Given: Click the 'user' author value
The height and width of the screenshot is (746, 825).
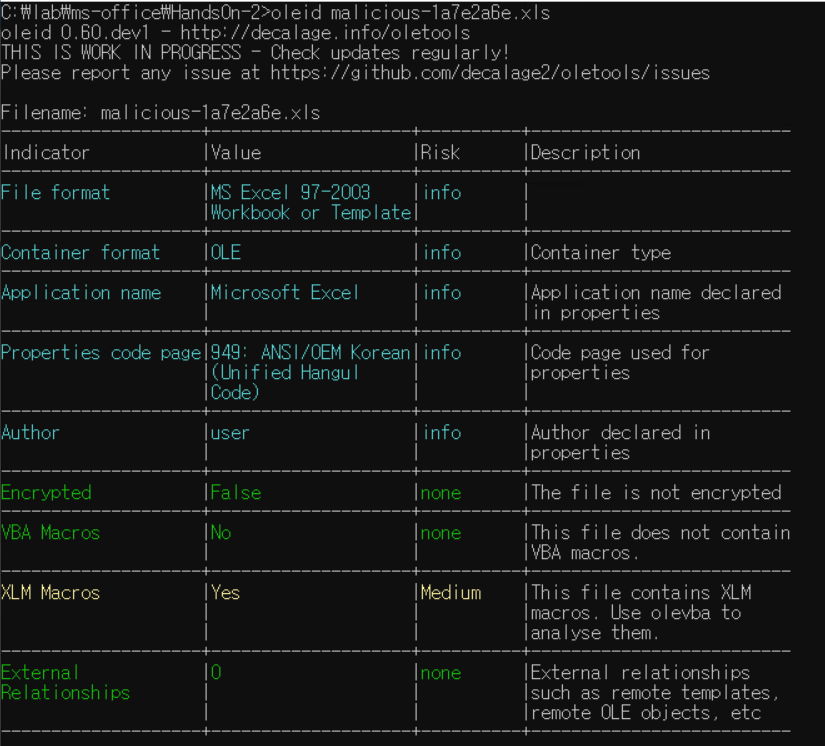Looking at the screenshot, I should 230,432.
